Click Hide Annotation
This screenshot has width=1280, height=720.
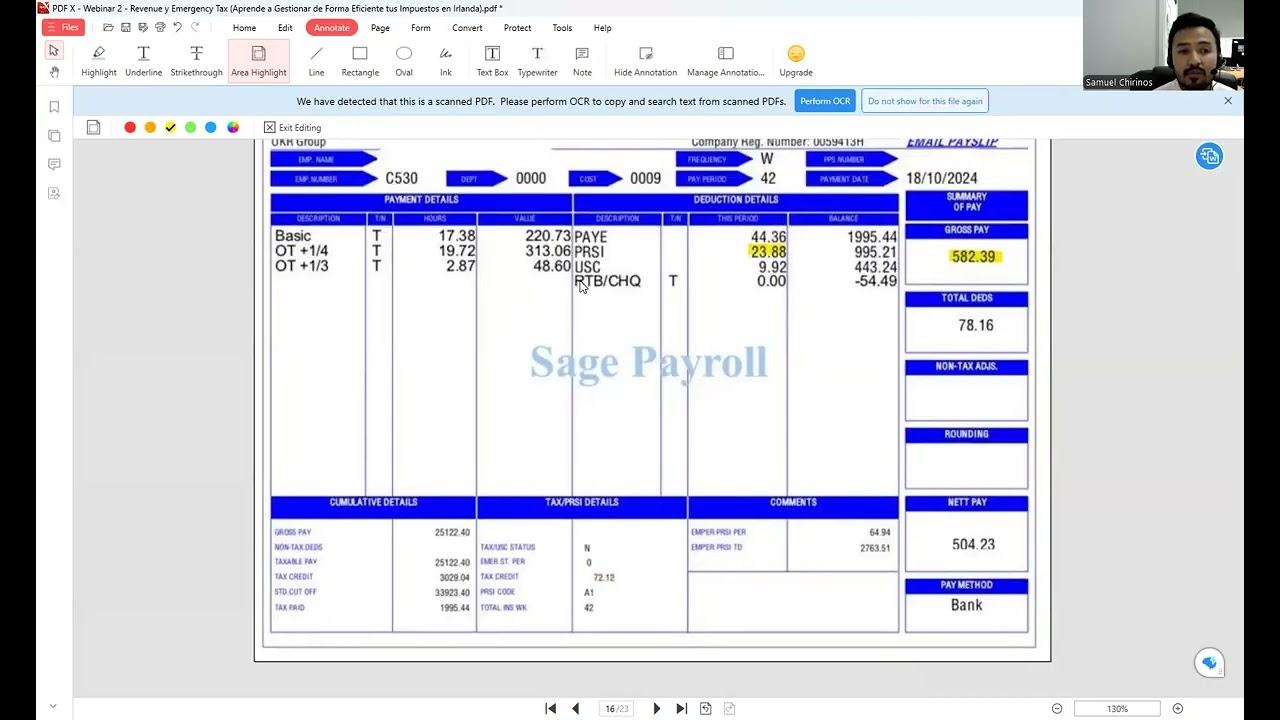645,61
